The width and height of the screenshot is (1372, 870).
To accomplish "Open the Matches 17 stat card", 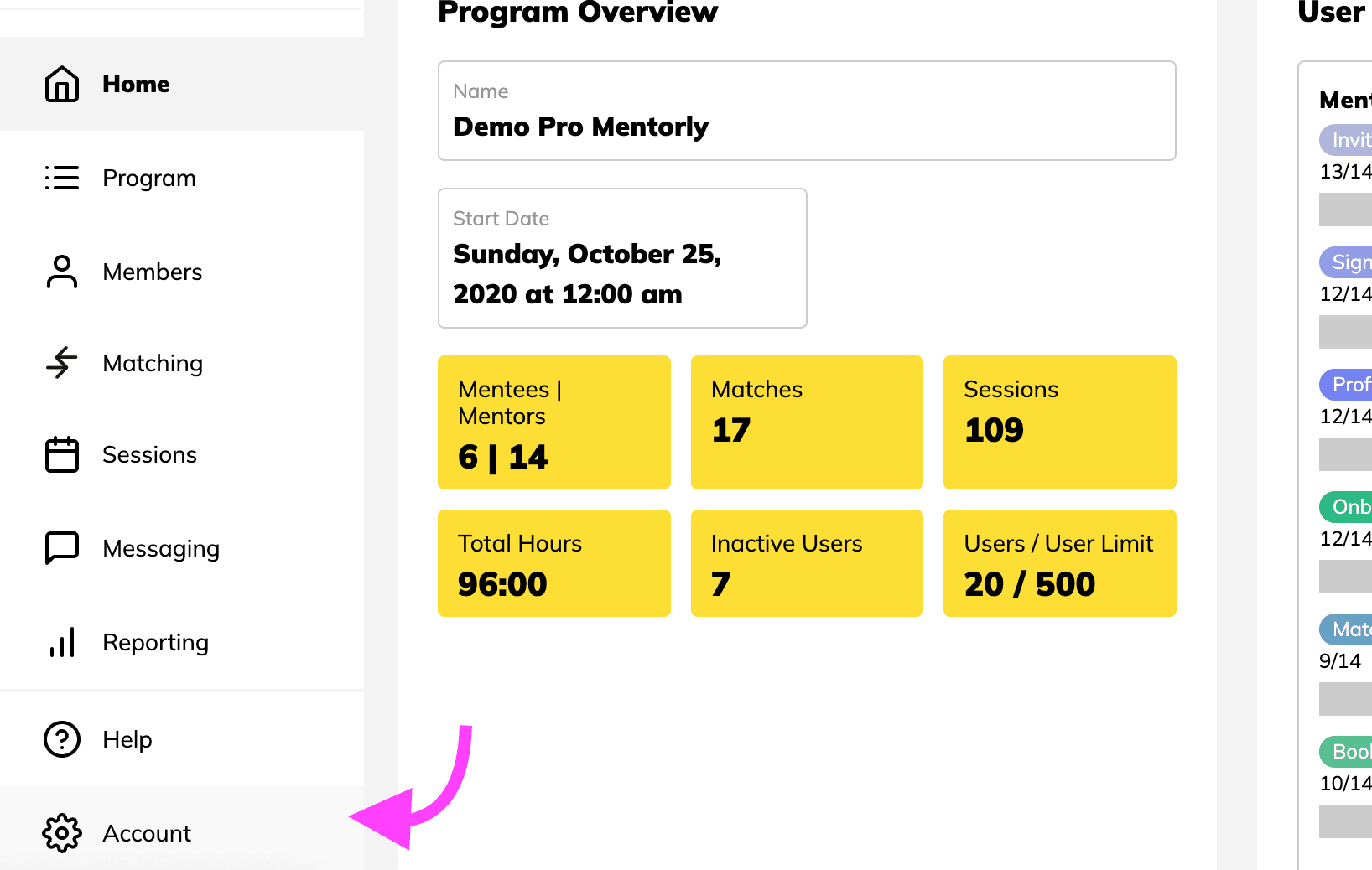I will [x=807, y=422].
